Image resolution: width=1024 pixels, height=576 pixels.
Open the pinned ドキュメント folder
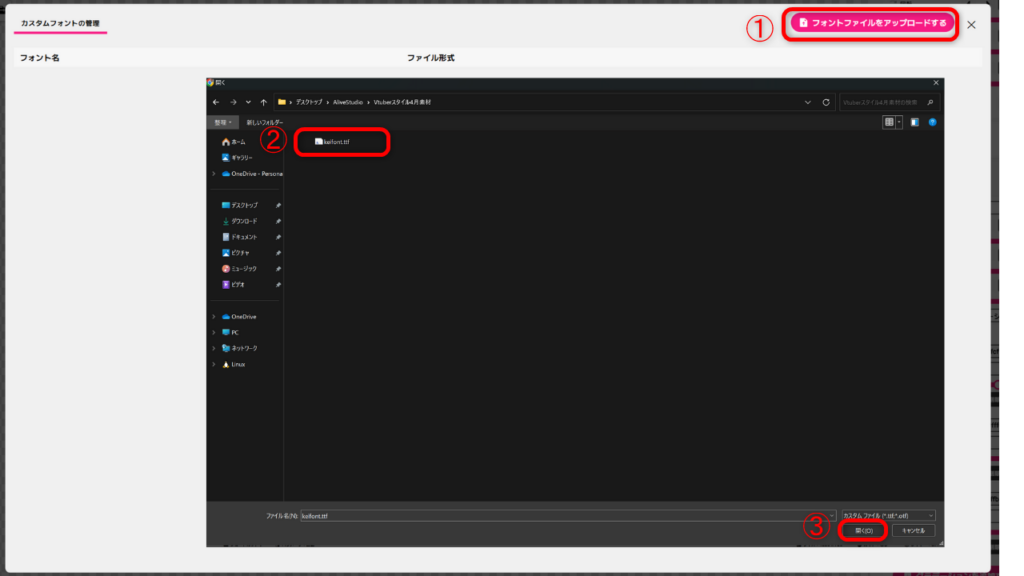240,237
